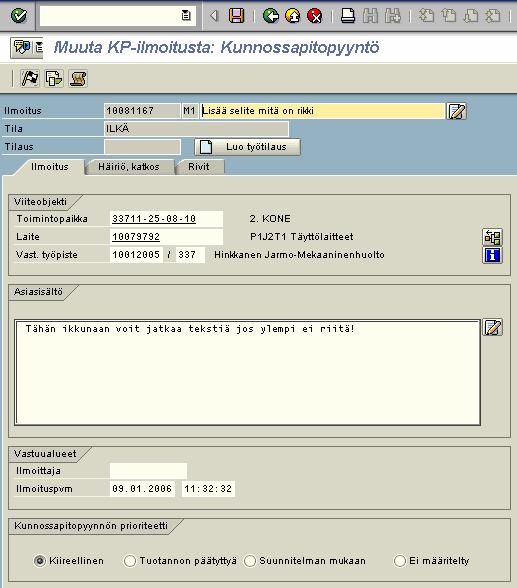Select the Suunnitelman mukaan radio button

(250, 561)
